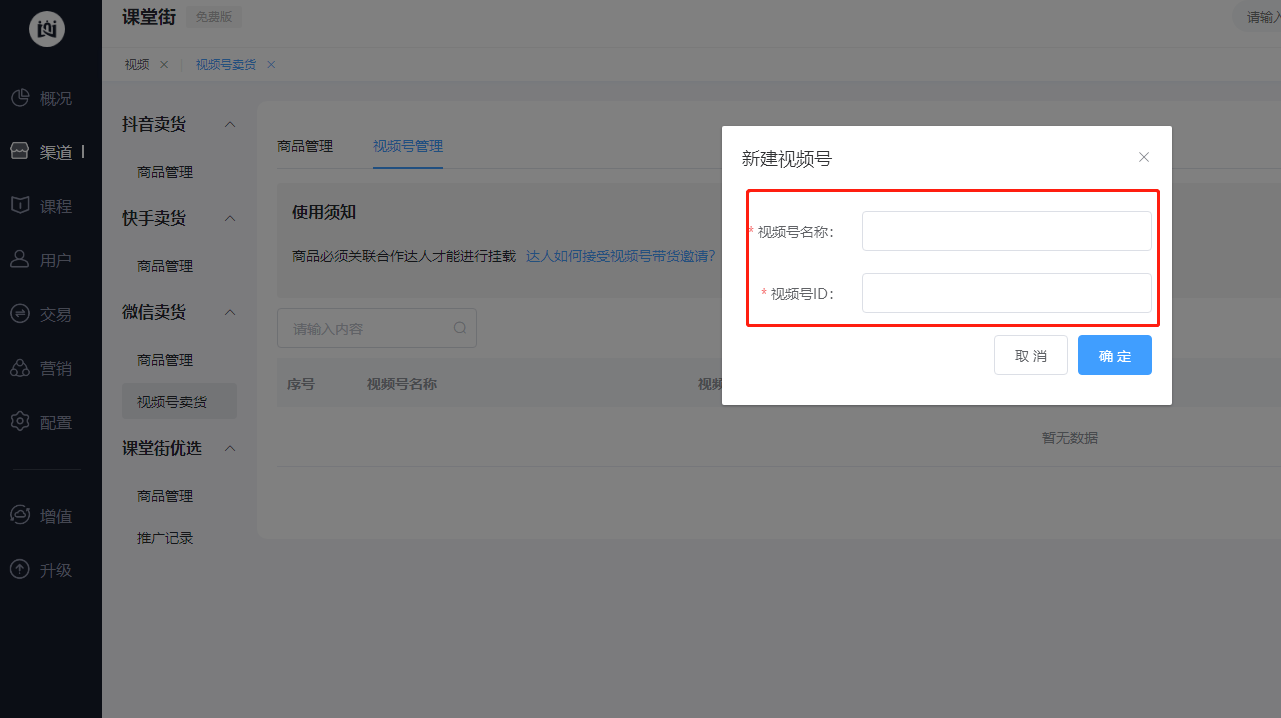The width and height of the screenshot is (1281, 718).
Task: Collapse the 抖音卖货 section
Action: [230, 124]
